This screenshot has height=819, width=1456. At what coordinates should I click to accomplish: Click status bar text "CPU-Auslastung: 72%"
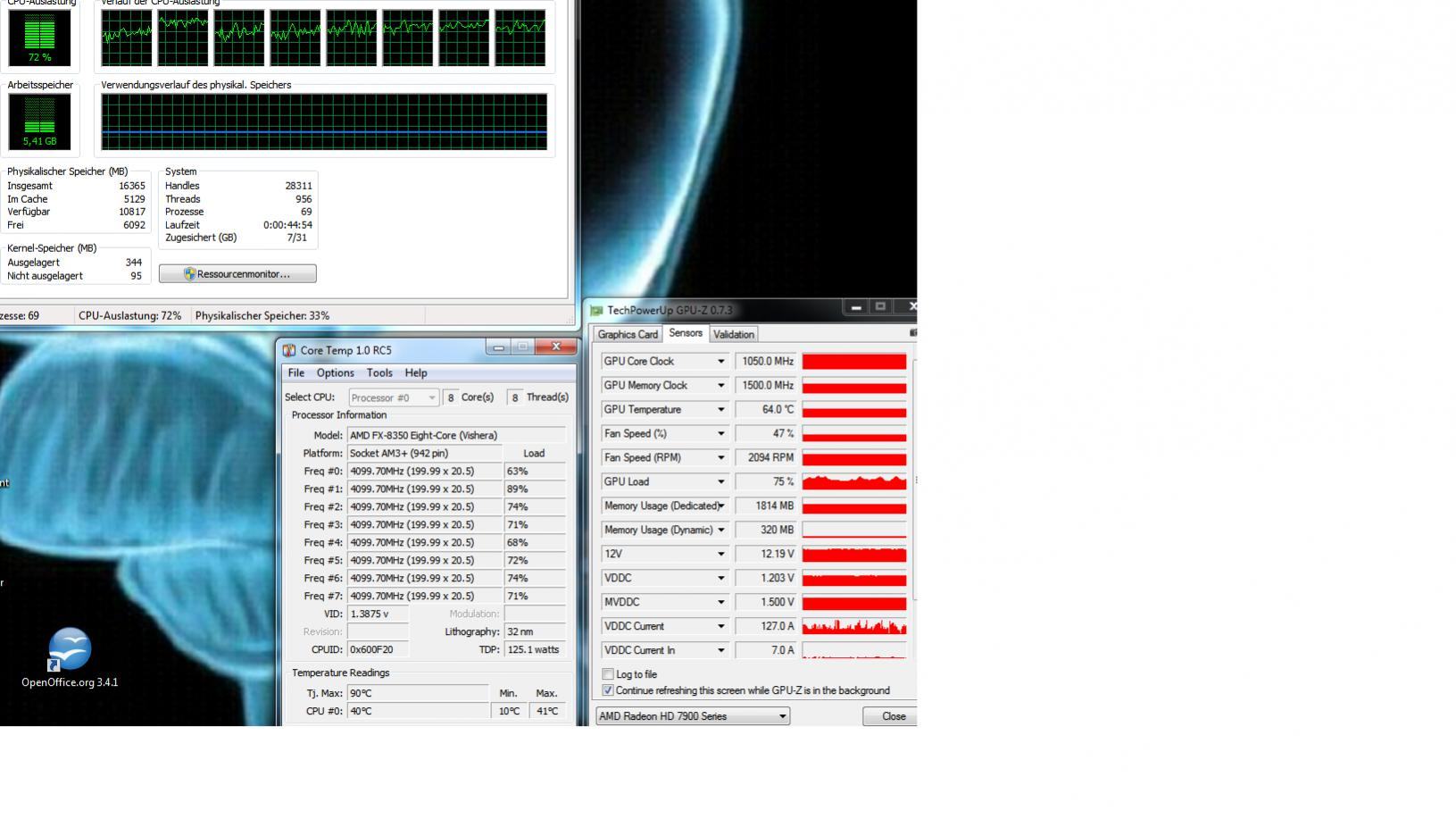coord(129,316)
